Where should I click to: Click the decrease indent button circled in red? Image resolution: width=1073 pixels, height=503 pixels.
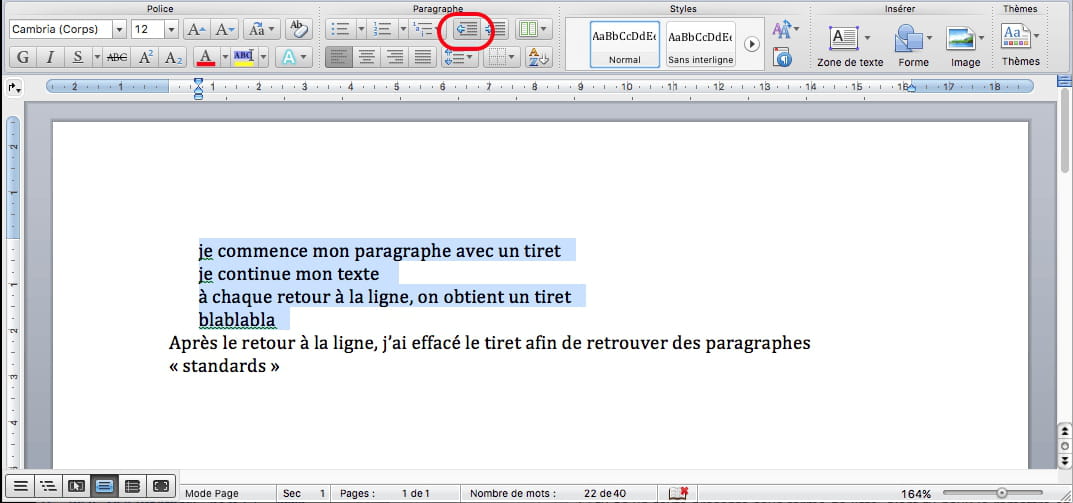tap(466, 30)
